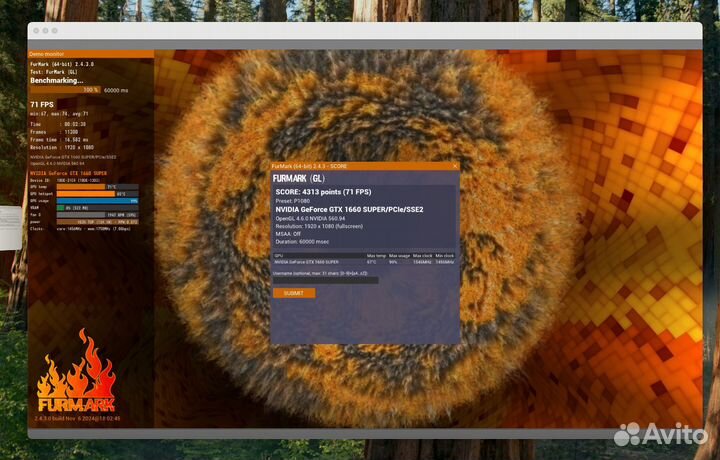
Task: Click the power TDP bar
Action: (x=95, y=221)
